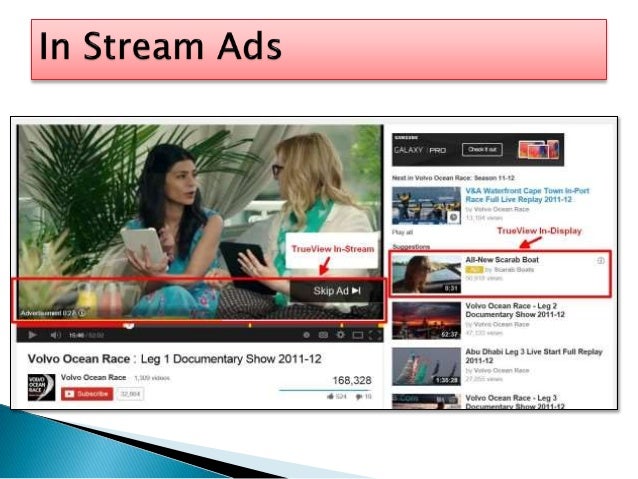Toggle captions in the video player

click(x=323, y=335)
